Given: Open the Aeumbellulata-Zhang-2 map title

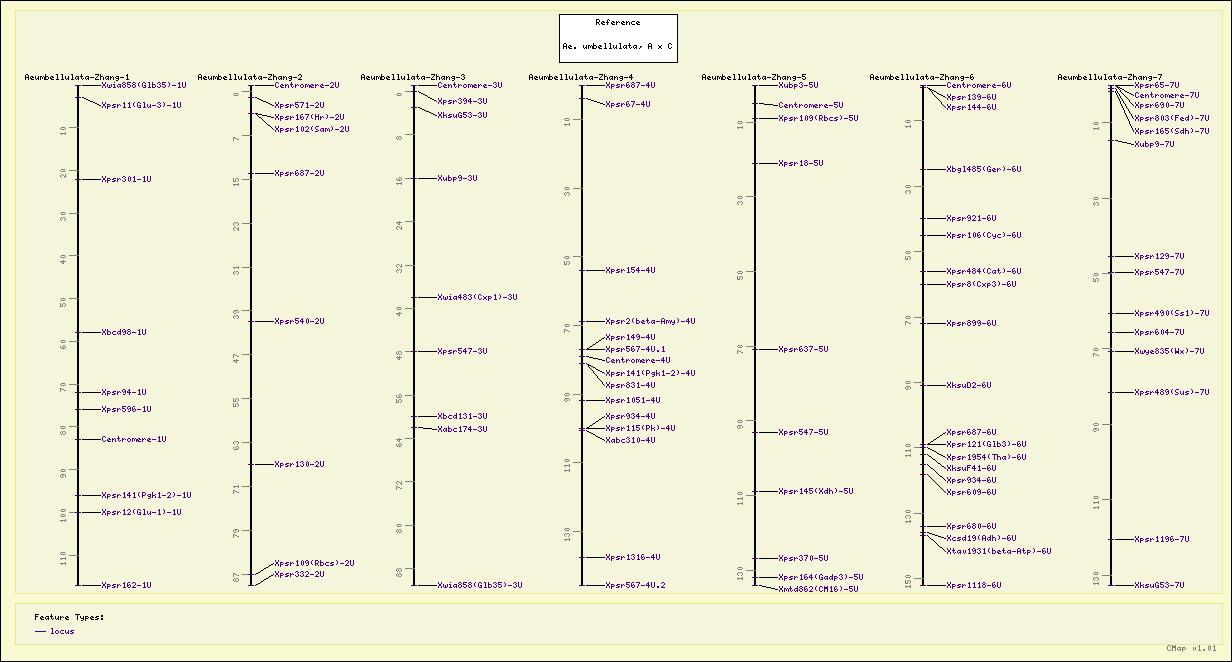Looking at the screenshot, I should pos(250,77).
